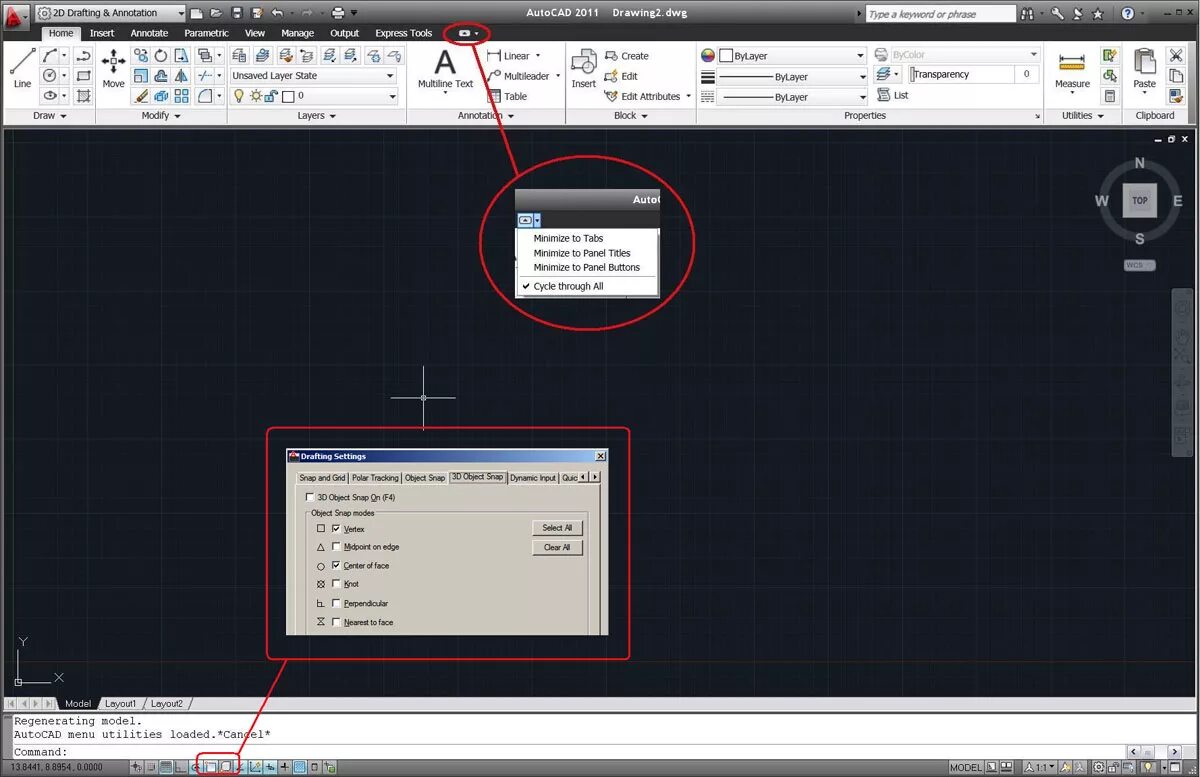1200x777 pixels.
Task: Click the Undo arrow in quick access toolbar
Action: click(277, 13)
